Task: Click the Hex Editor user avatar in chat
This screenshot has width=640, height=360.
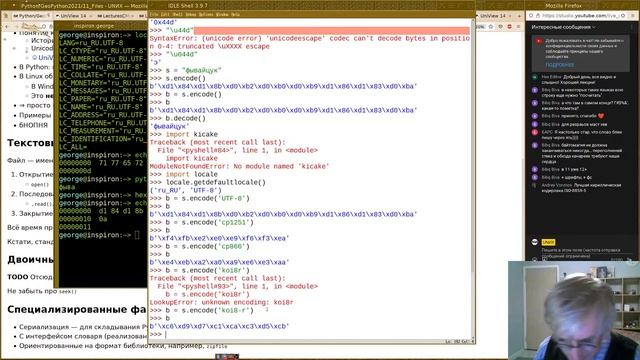Action: [x=535, y=77]
